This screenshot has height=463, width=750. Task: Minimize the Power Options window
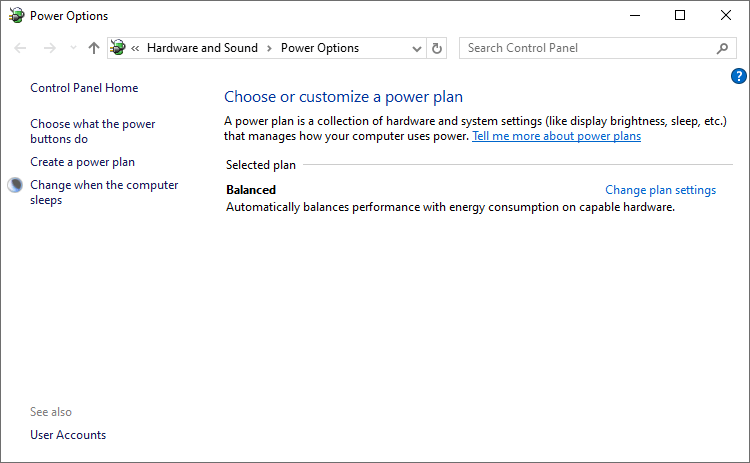pyautogui.click(x=635, y=15)
